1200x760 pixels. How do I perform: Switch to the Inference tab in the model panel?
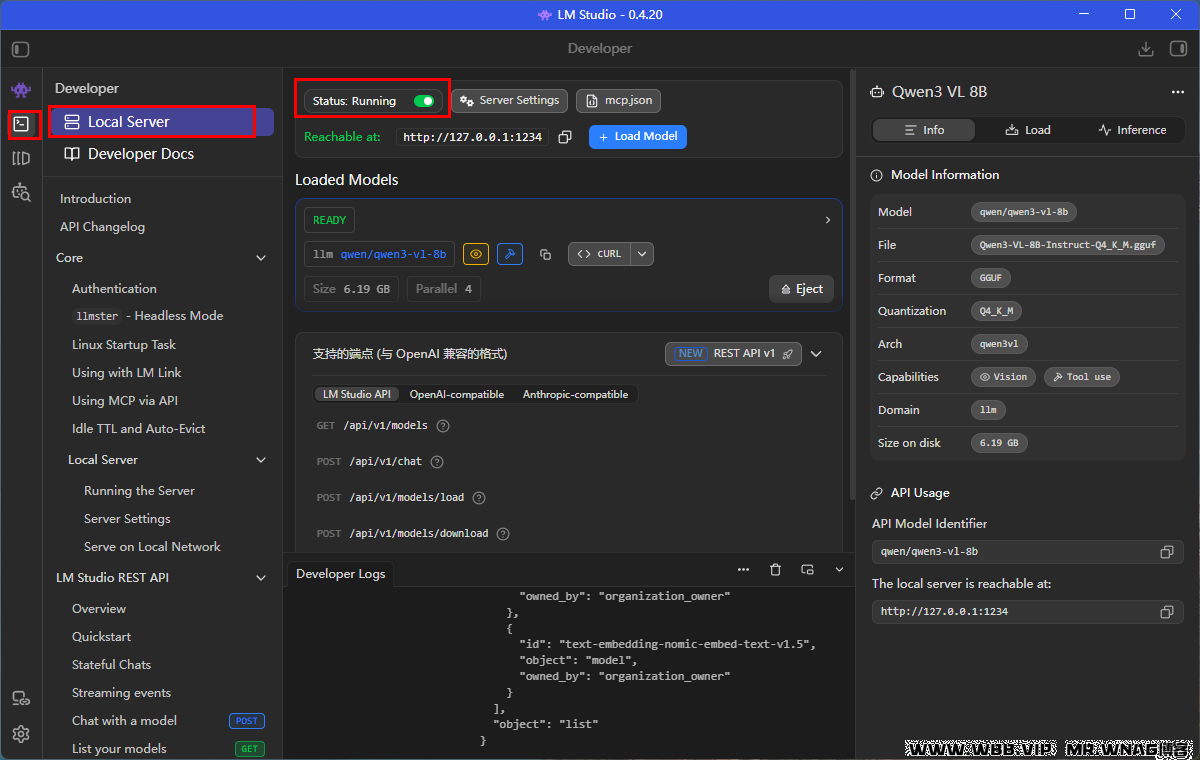[x=1132, y=130]
